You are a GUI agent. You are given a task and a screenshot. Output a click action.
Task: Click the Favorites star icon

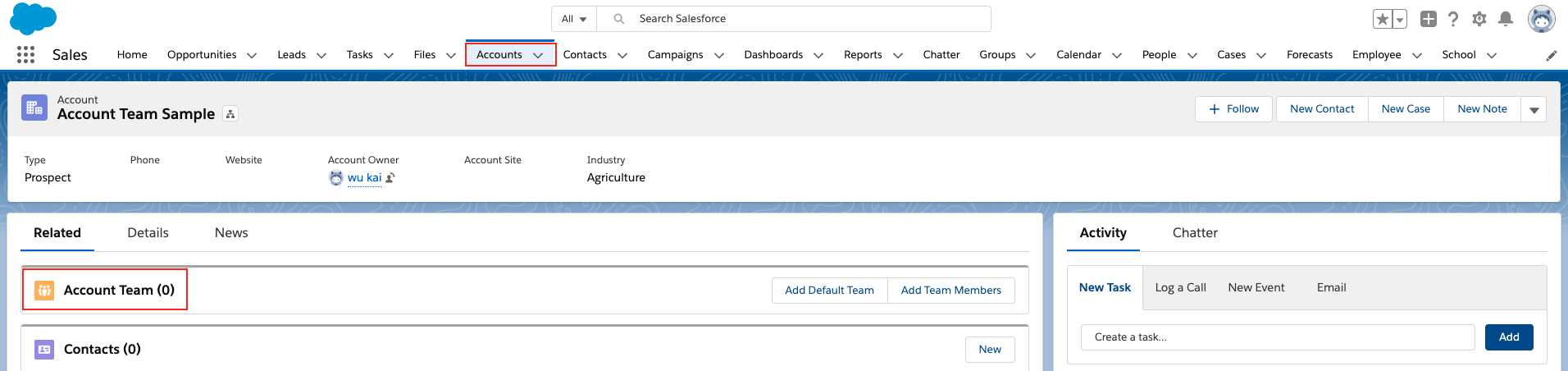[1383, 19]
